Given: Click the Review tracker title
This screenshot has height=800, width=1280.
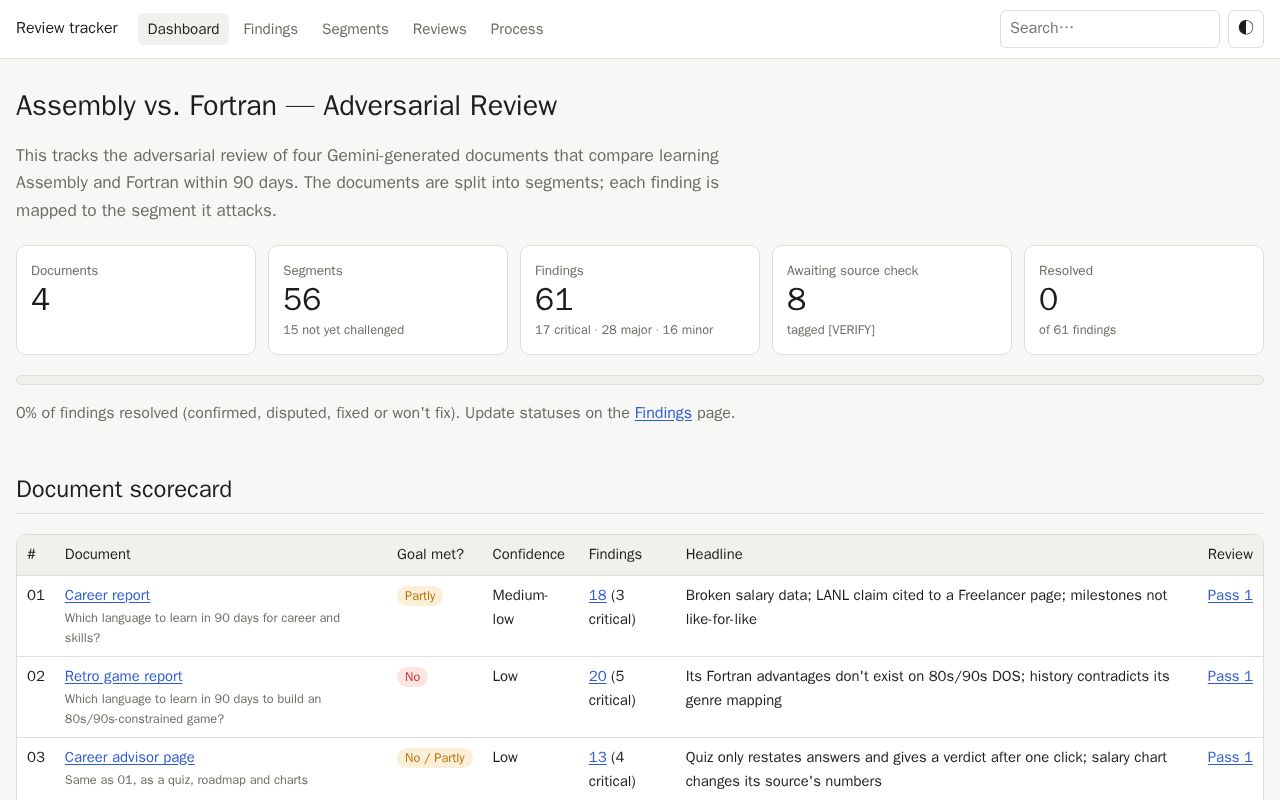Looking at the screenshot, I should pos(67,28).
